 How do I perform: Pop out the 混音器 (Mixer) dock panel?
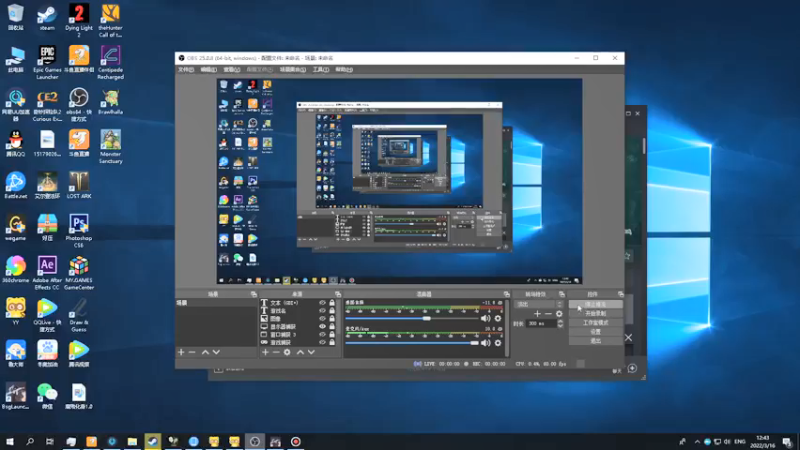(x=507, y=294)
